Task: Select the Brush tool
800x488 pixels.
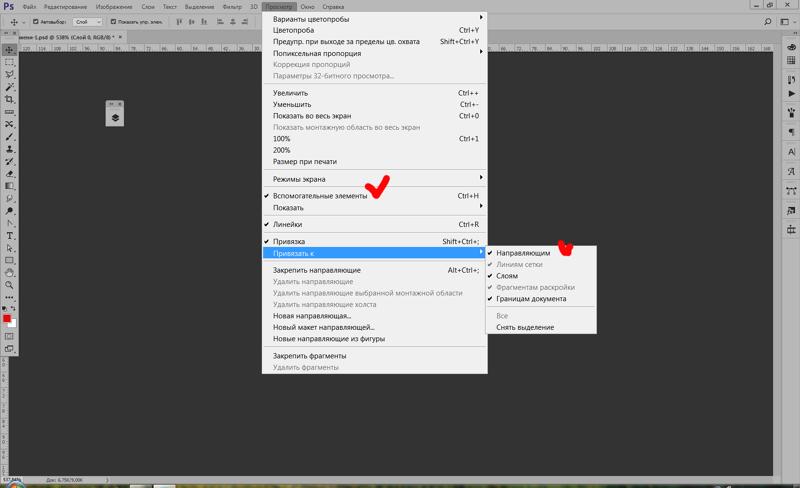Action: point(9,137)
